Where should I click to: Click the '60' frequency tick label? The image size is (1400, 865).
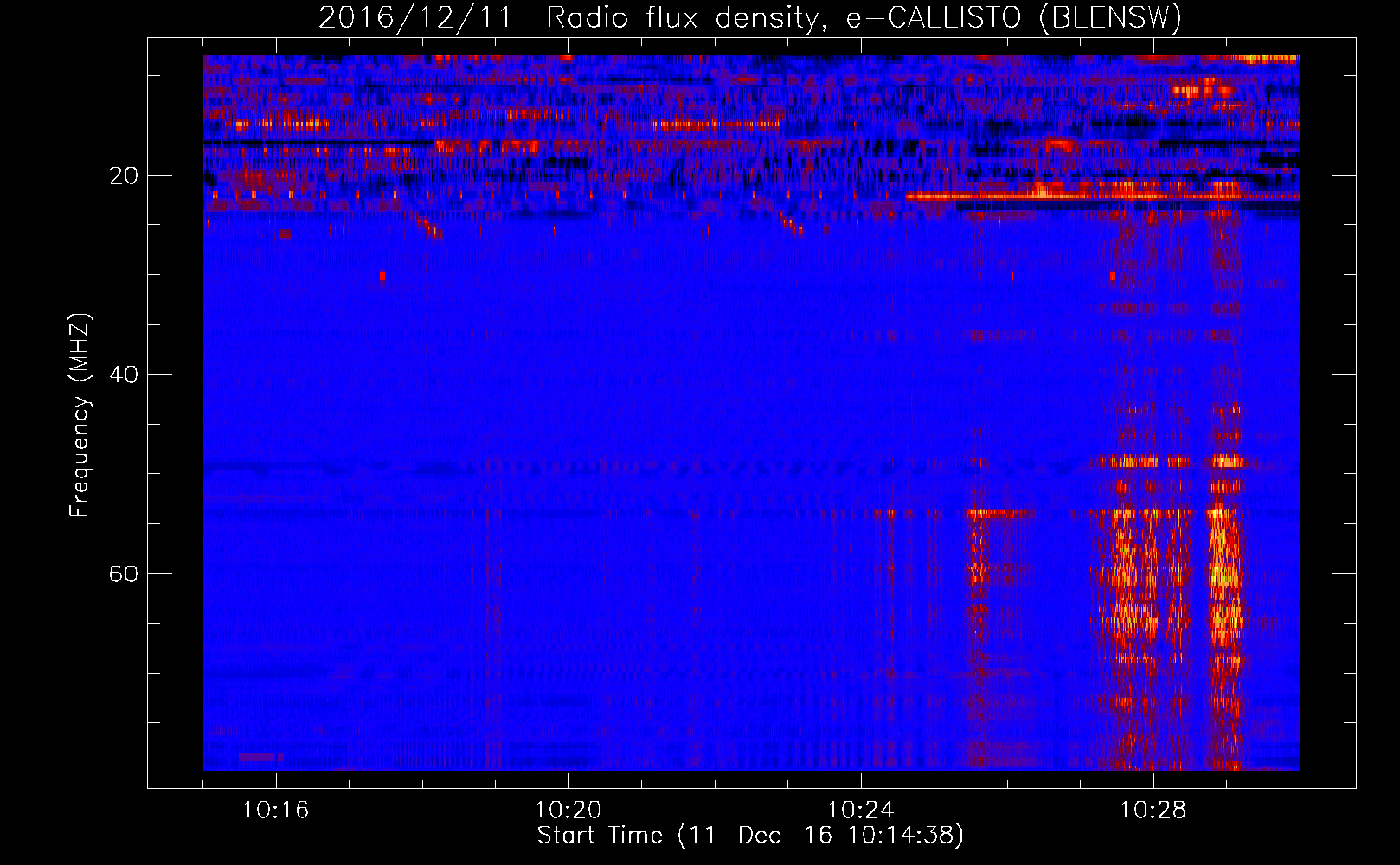pyautogui.click(x=124, y=574)
